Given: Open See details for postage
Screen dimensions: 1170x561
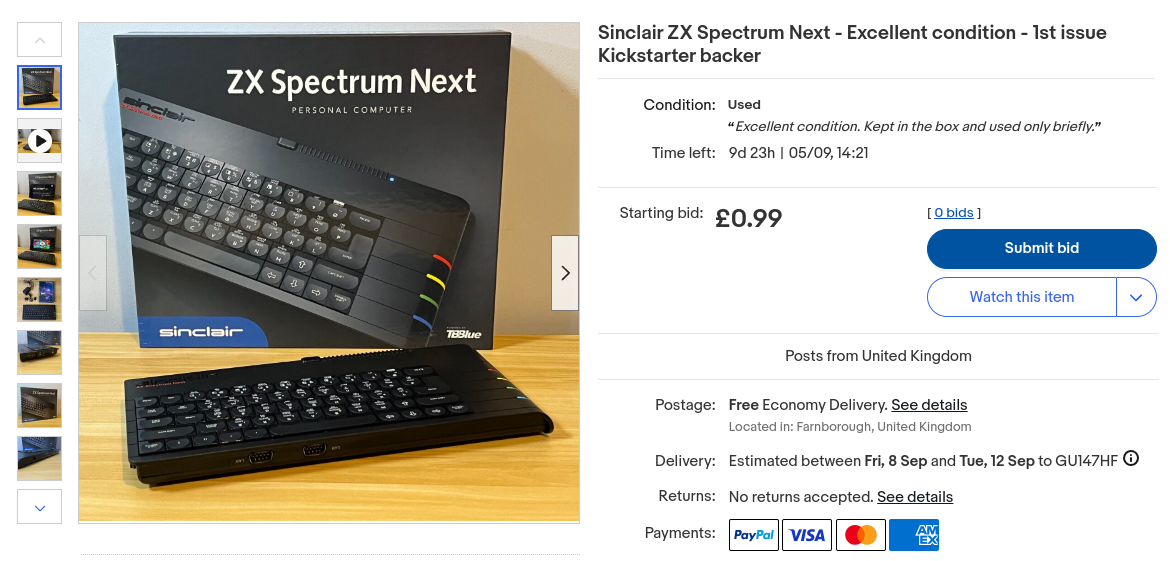Looking at the screenshot, I should [929, 405].
